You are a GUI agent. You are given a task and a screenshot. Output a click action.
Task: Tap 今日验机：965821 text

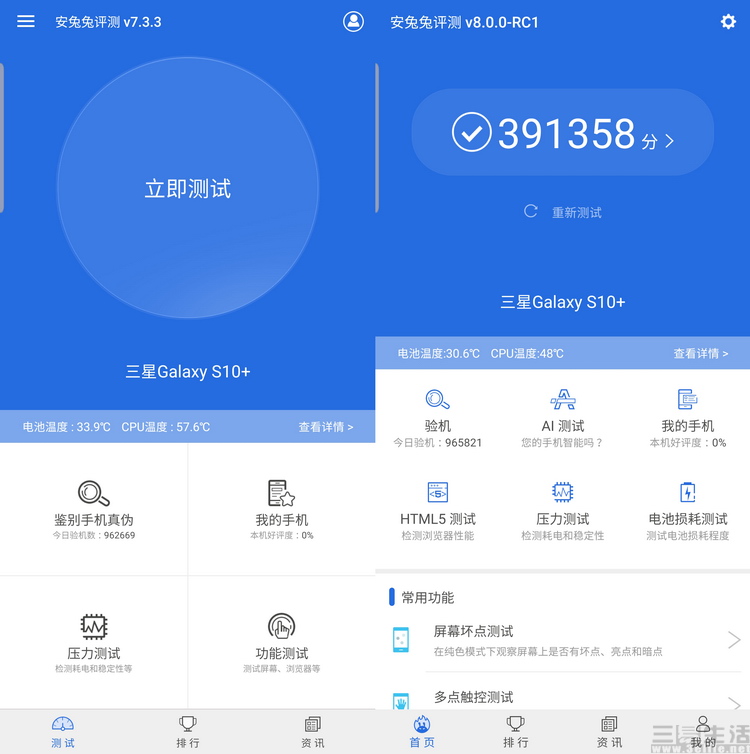[438, 442]
